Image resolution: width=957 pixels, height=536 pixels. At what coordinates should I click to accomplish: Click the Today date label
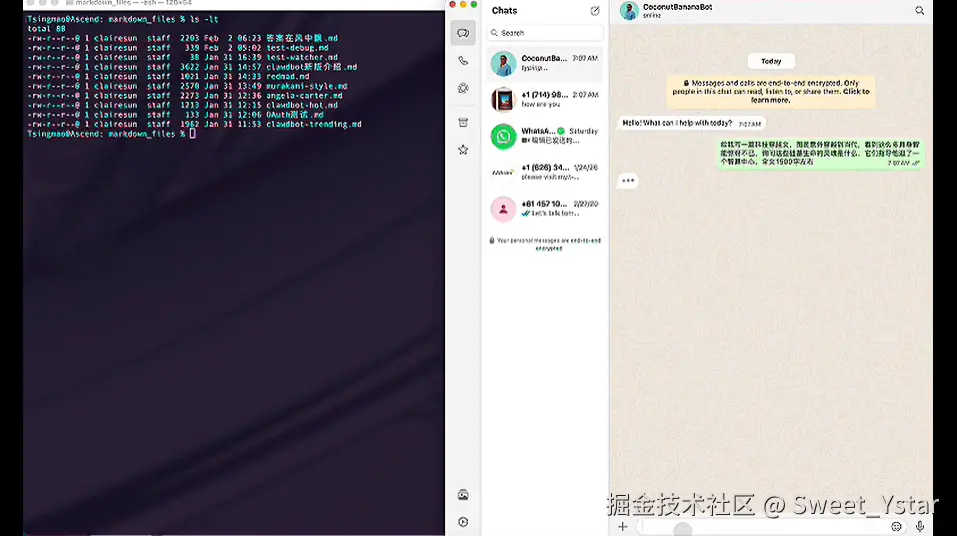[x=771, y=61]
